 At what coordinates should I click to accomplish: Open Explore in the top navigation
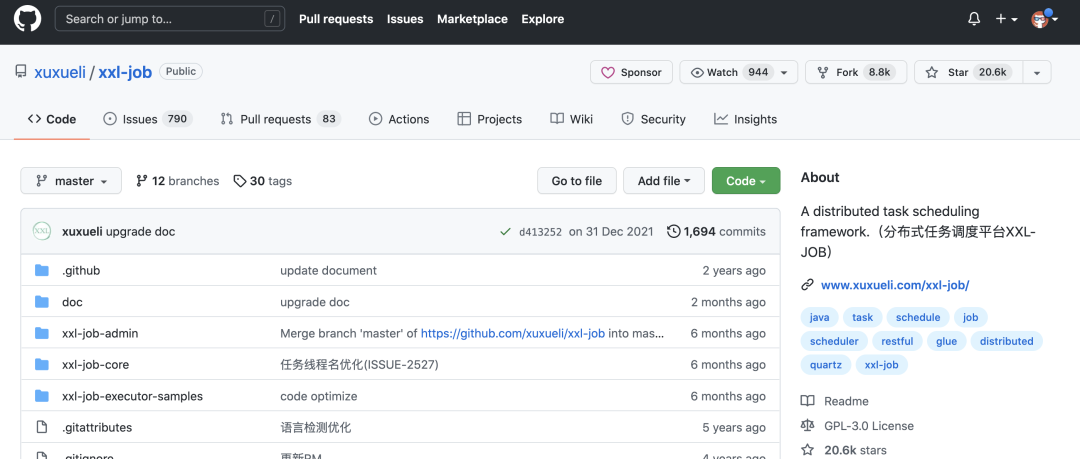click(543, 19)
